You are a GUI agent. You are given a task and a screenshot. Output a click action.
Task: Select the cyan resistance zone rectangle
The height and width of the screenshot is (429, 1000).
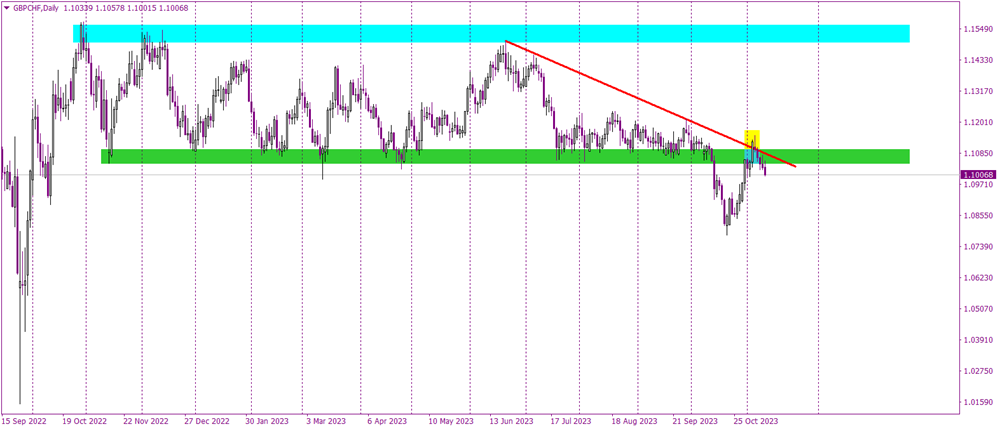tap(491, 34)
